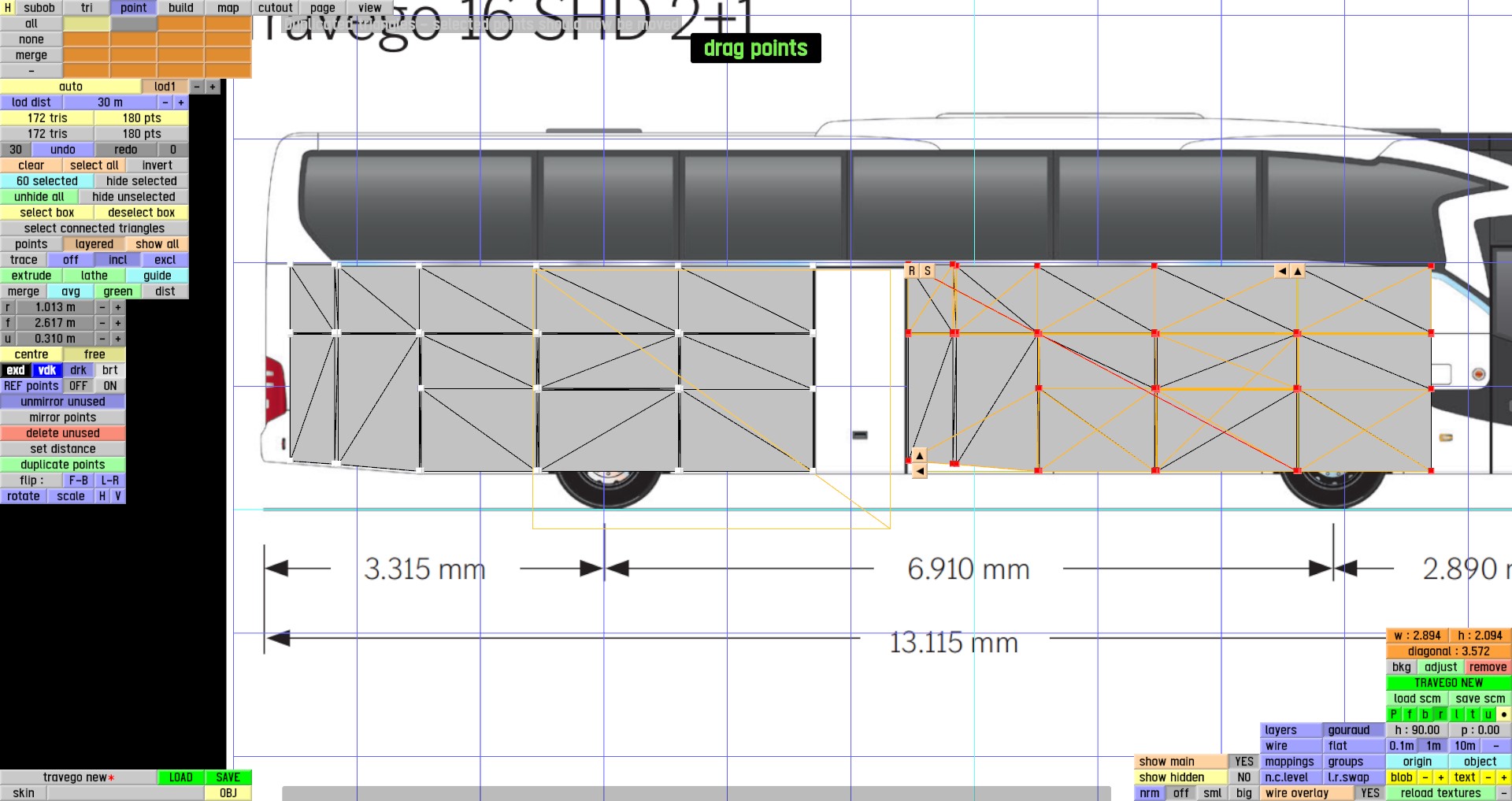
Task: Increase the lod dist with plus
Action: 181,102
